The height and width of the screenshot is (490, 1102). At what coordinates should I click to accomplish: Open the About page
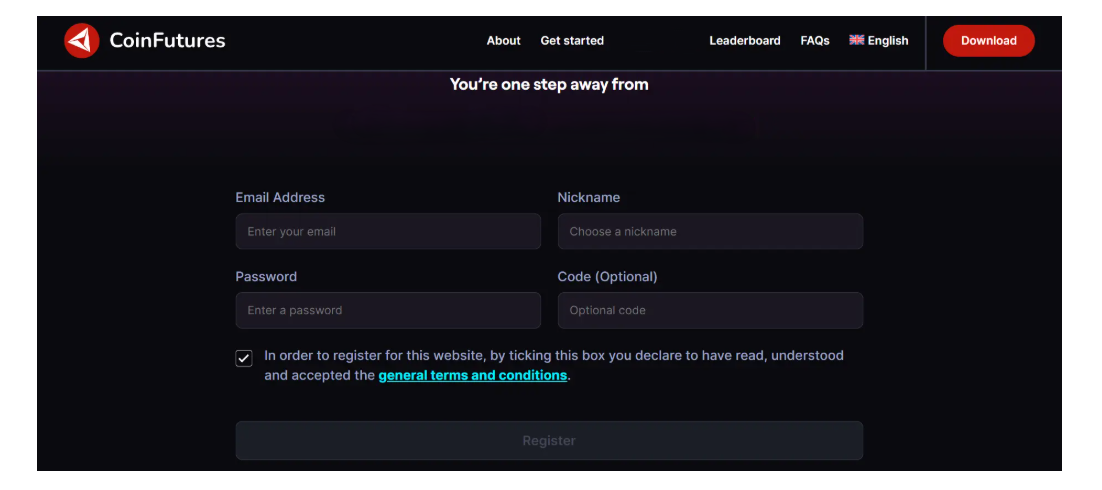[x=503, y=41]
